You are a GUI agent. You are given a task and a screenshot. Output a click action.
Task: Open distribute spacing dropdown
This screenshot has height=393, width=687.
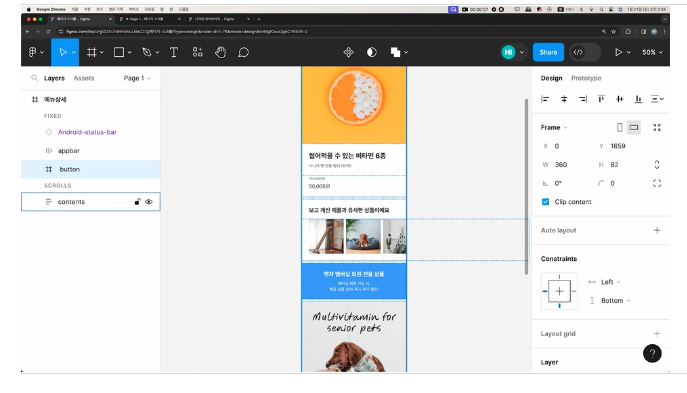(657, 99)
